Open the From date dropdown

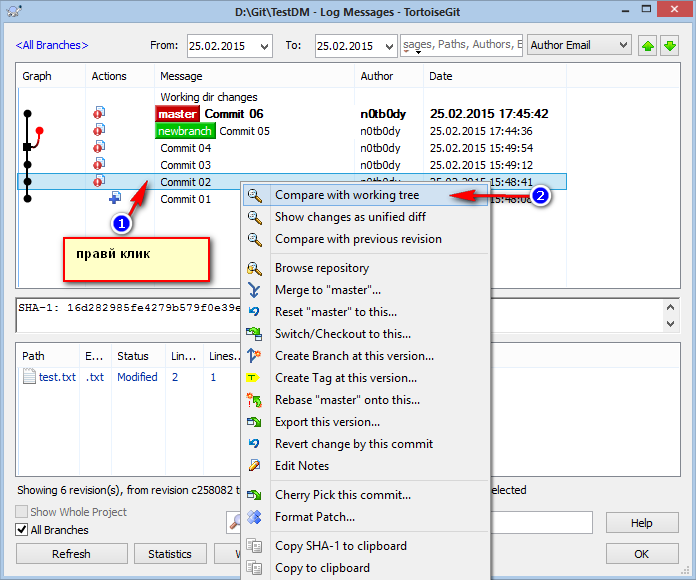[264, 46]
